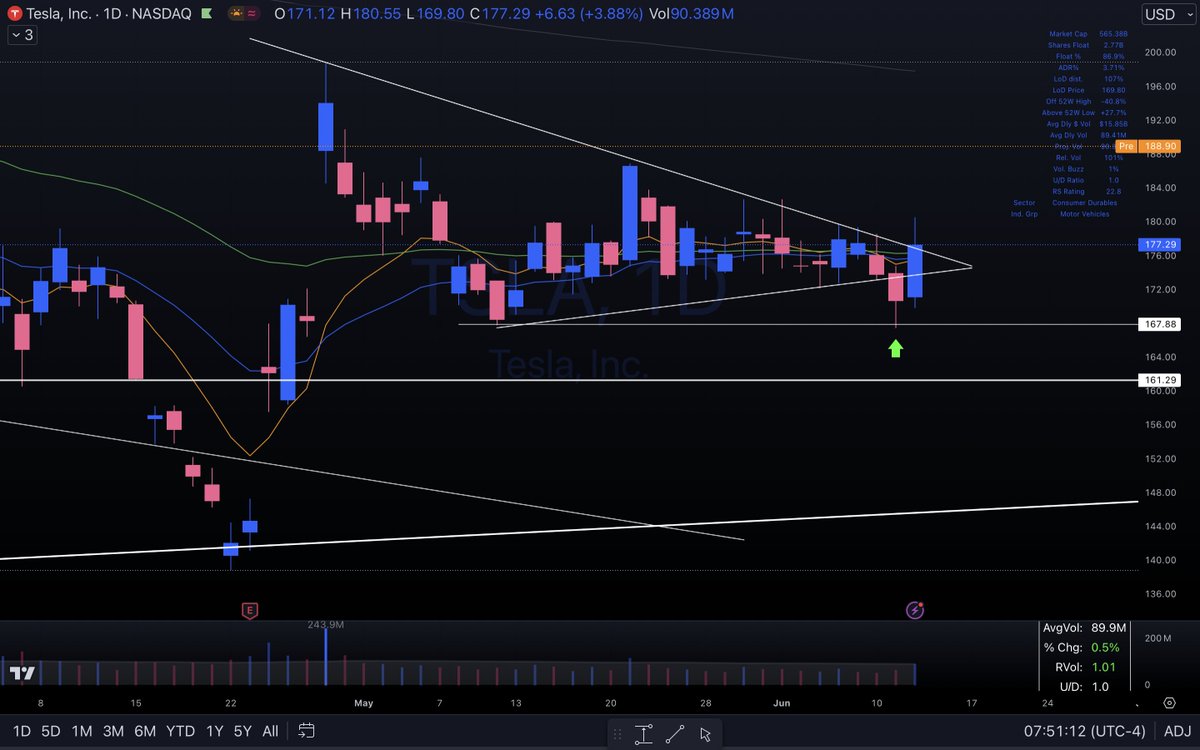This screenshot has width=1200, height=750.
Task: Click the earnings E marker on timeline
Action: click(250, 609)
